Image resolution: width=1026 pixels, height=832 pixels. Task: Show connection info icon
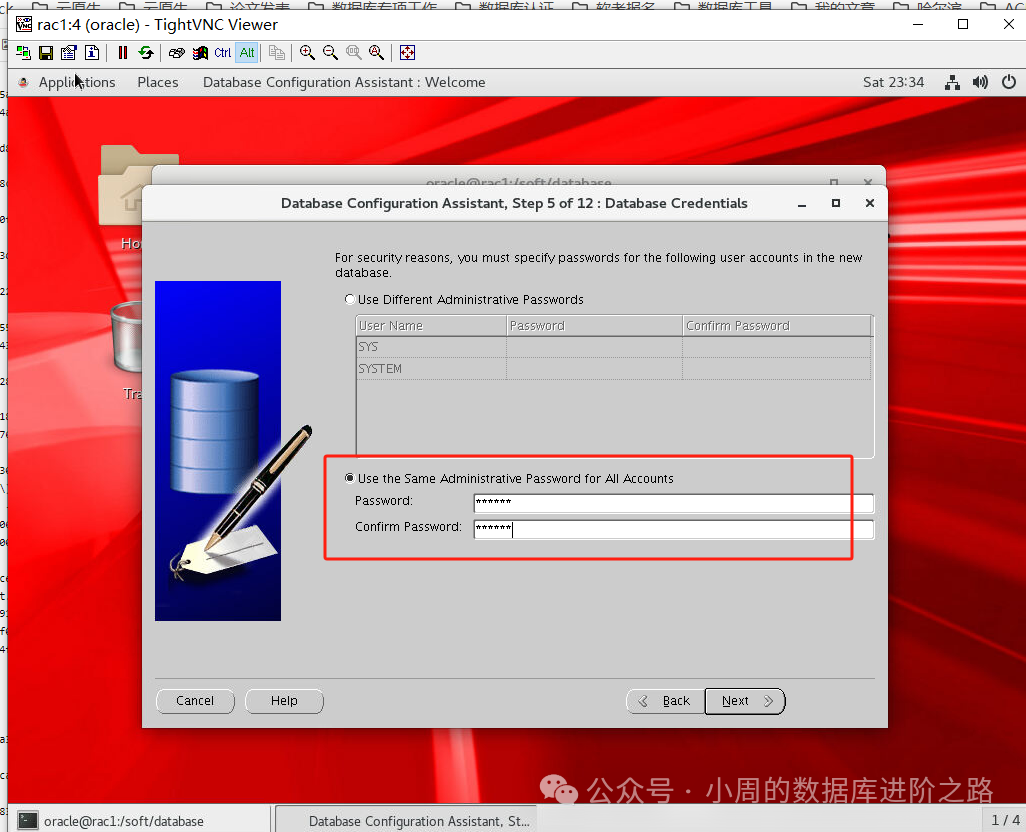coord(92,53)
